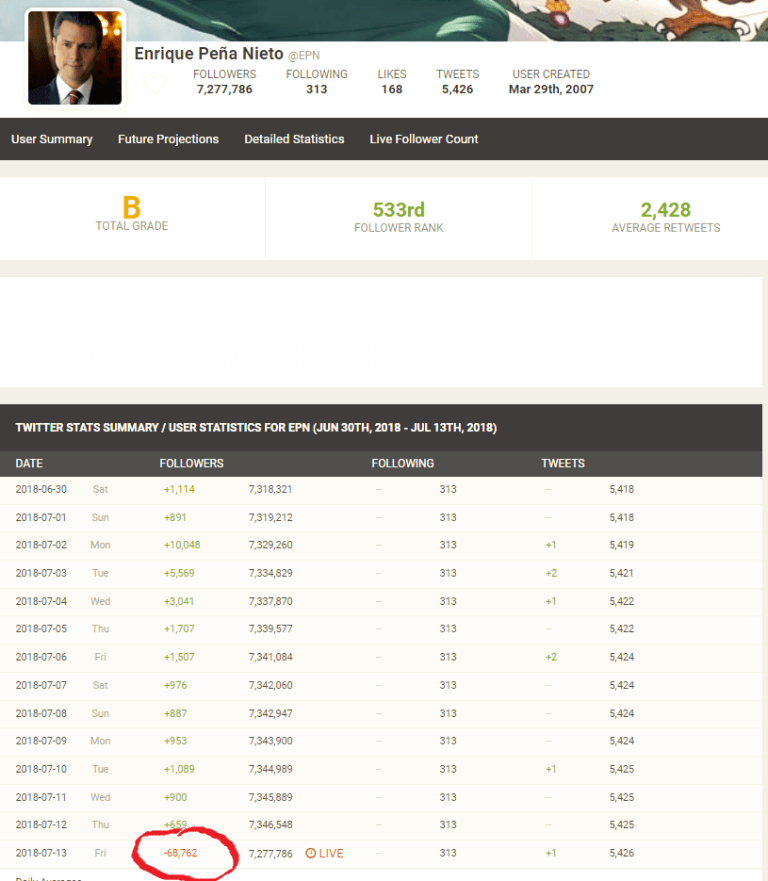This screenshot has width=768, height=881.
Task: Go to the Live Follower Count tab
Action: tap(424, 139)
